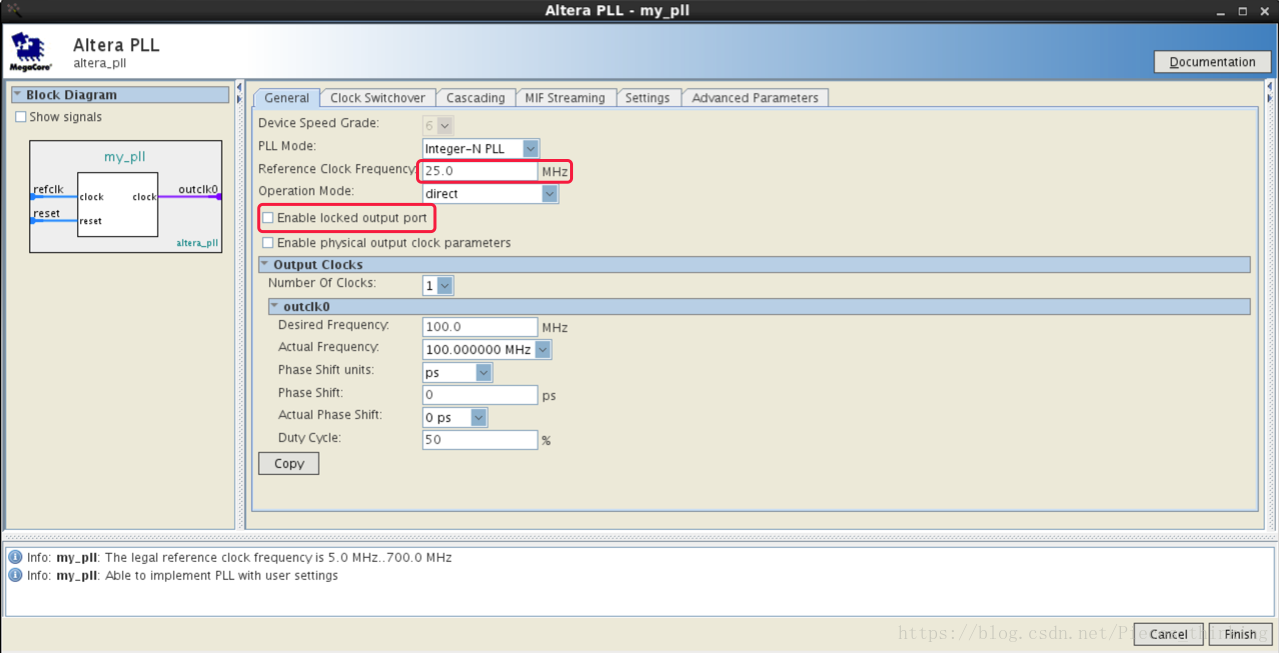Click the Duty Cycle input field

click(x=480, y=440)
